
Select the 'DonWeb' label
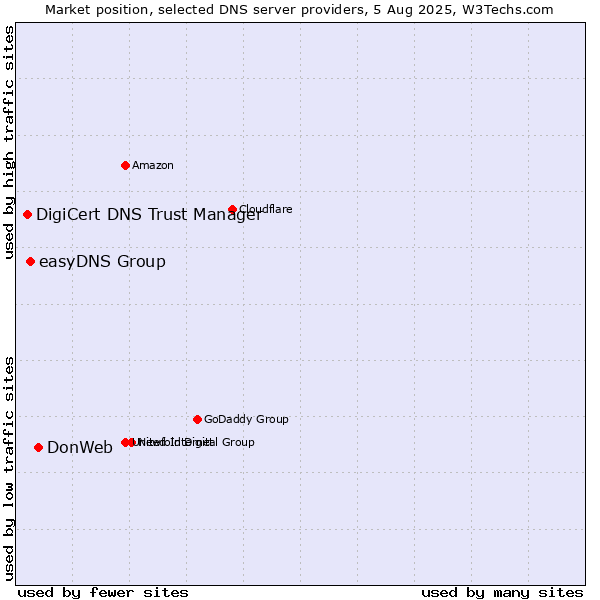pyautogui.click(x=80, y=447)
